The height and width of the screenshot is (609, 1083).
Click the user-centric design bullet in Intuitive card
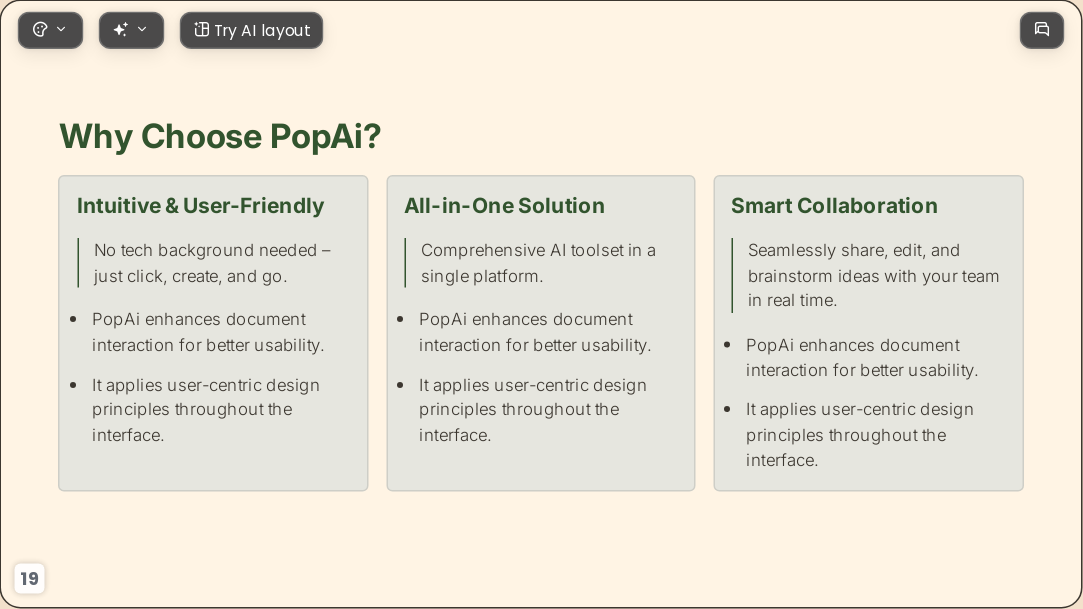click(x=205, y=410)
